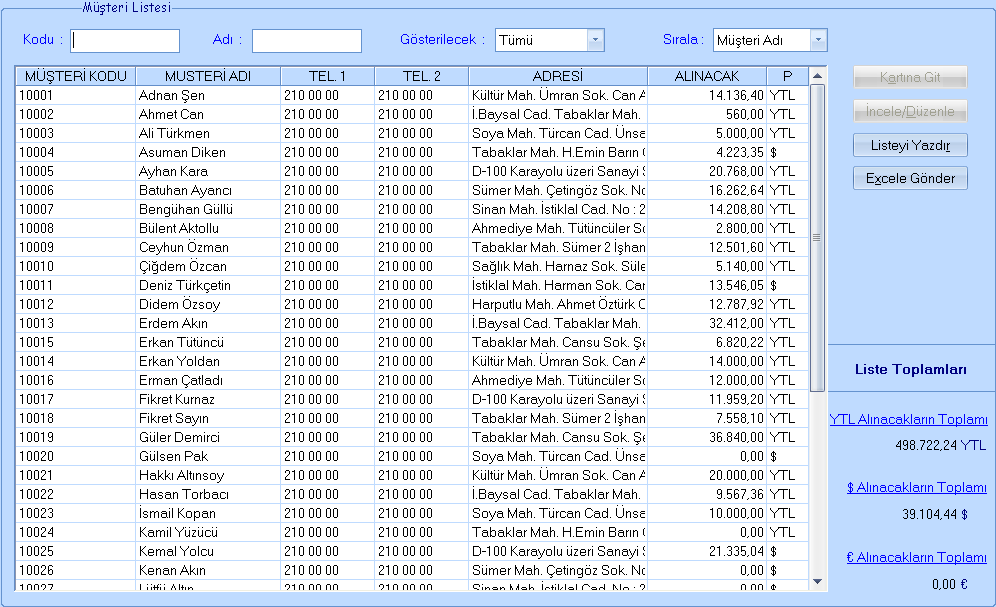Click the Excele Gönder button
Image resolution: width=996 pixels, height=607 pixels.
click(910, 178)
